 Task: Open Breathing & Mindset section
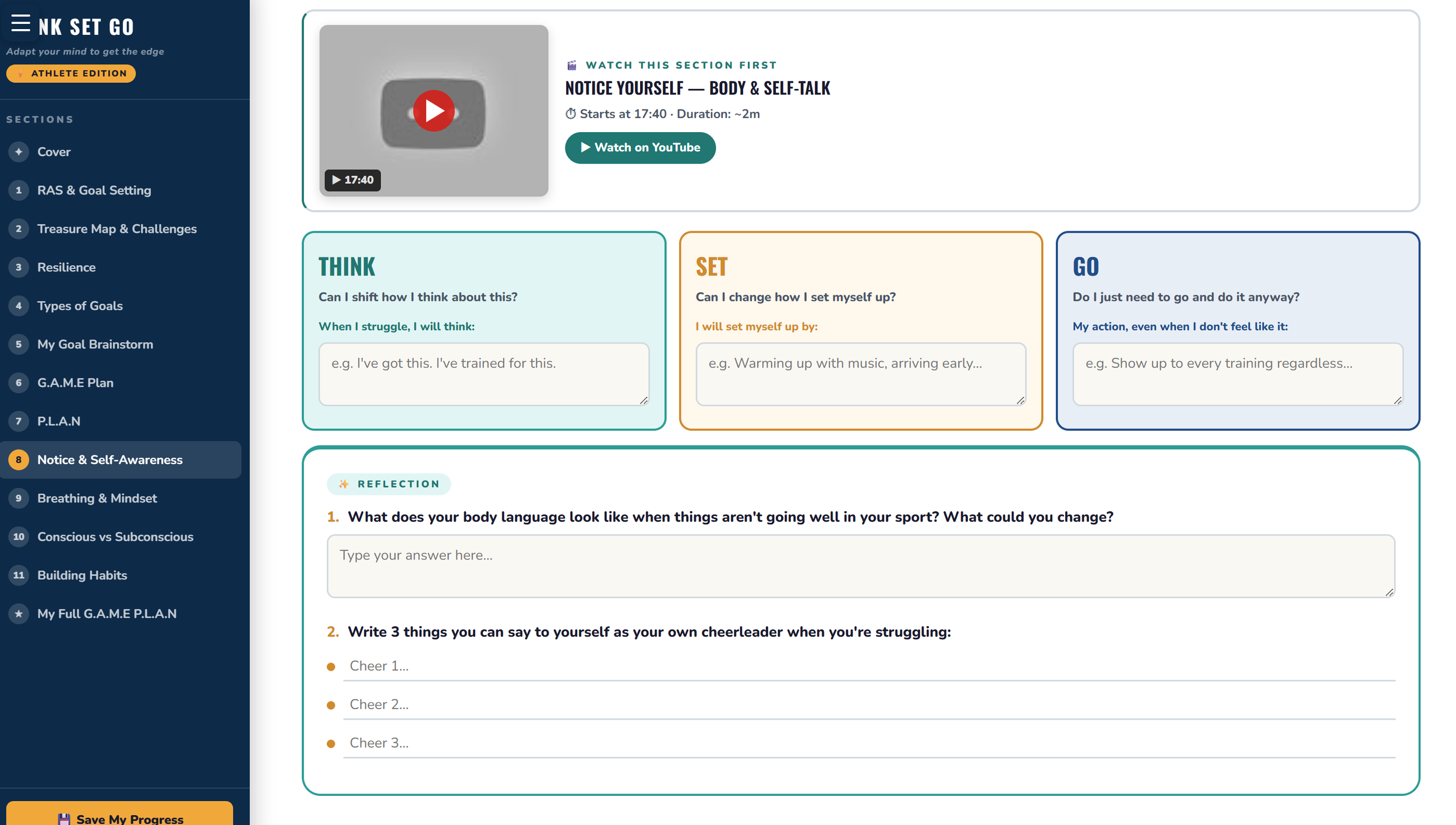click(x=121, y=498)
